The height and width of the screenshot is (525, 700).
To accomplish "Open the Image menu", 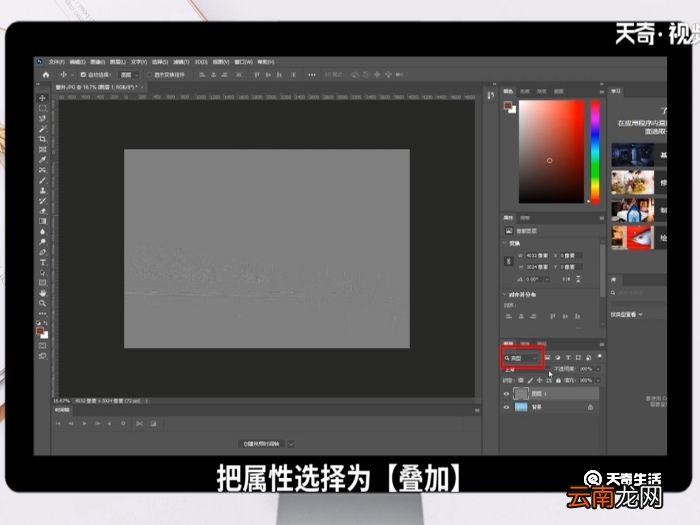I will click(x=97, y=62).
